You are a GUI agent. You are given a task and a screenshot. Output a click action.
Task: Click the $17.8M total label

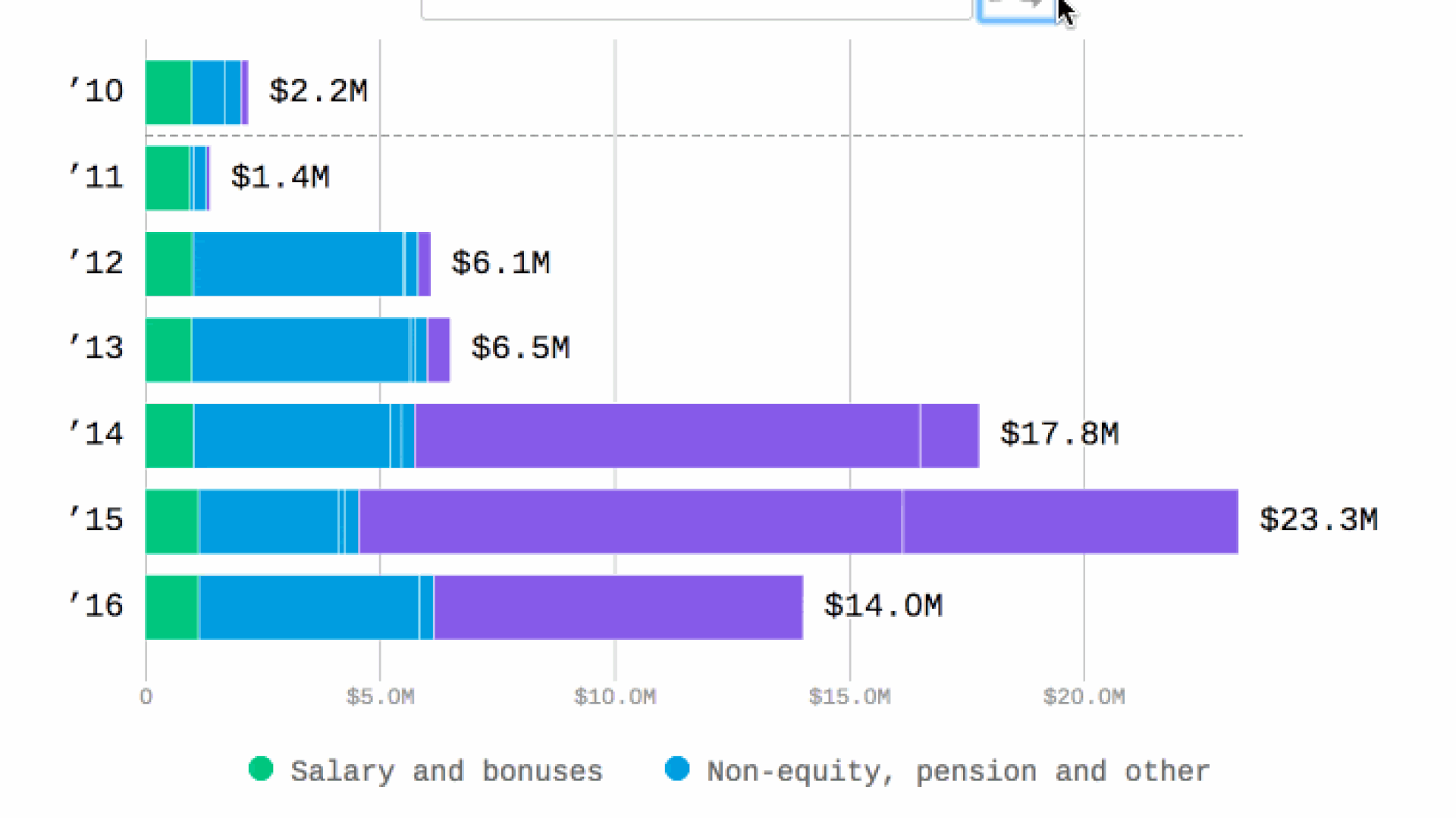[1059, 434]
